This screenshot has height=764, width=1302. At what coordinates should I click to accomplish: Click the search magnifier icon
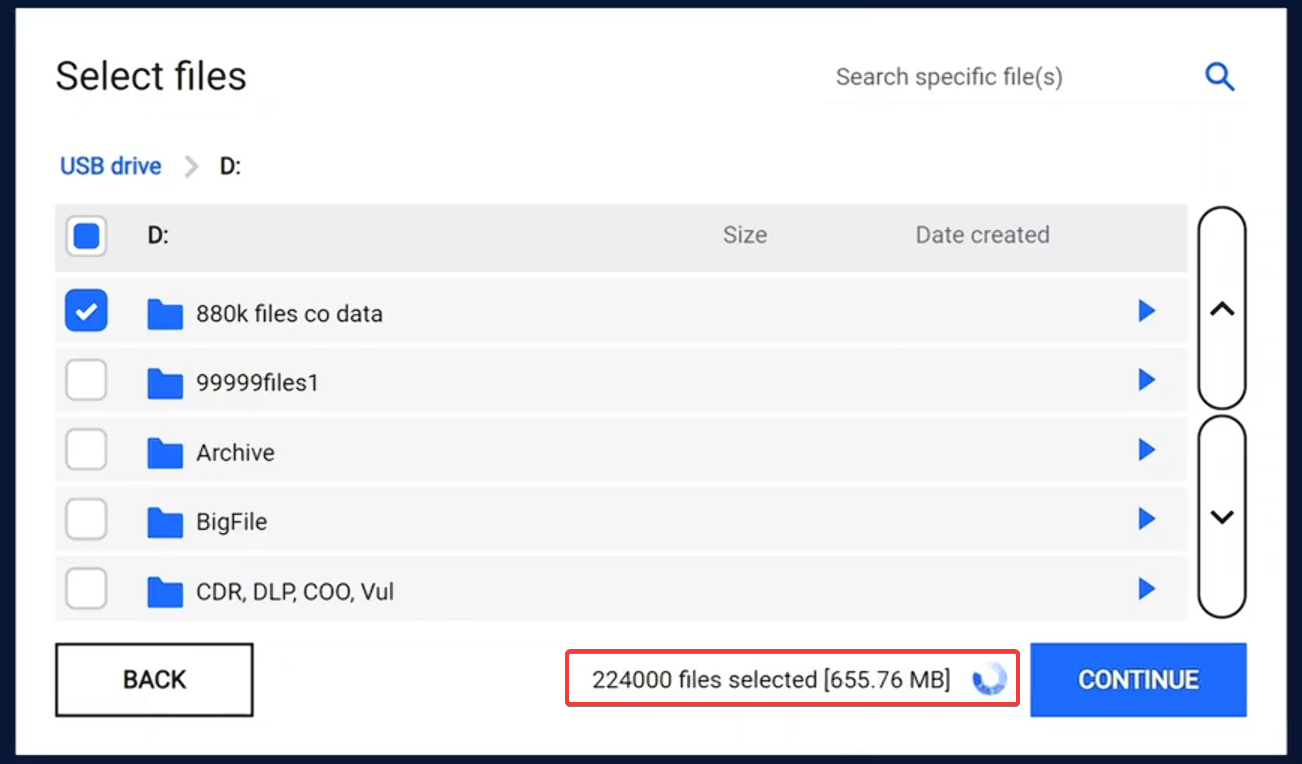(x=1219, y=77)
